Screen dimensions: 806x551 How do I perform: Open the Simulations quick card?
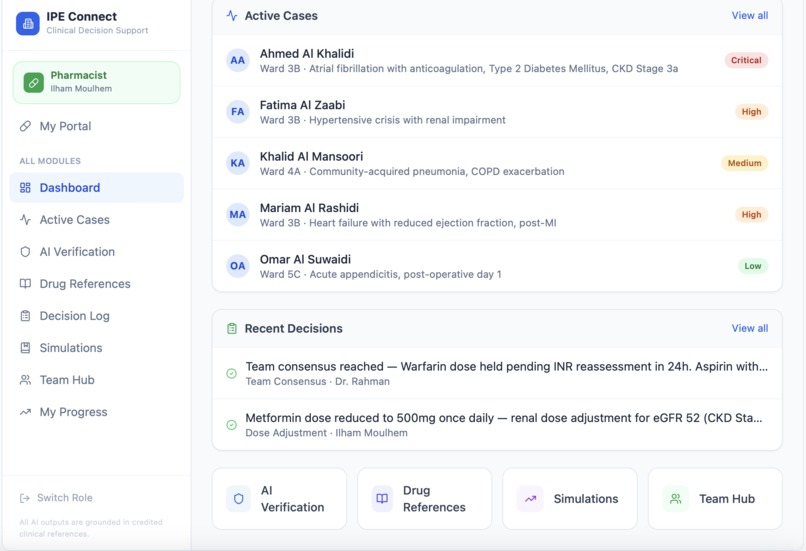tap(570, 499)
